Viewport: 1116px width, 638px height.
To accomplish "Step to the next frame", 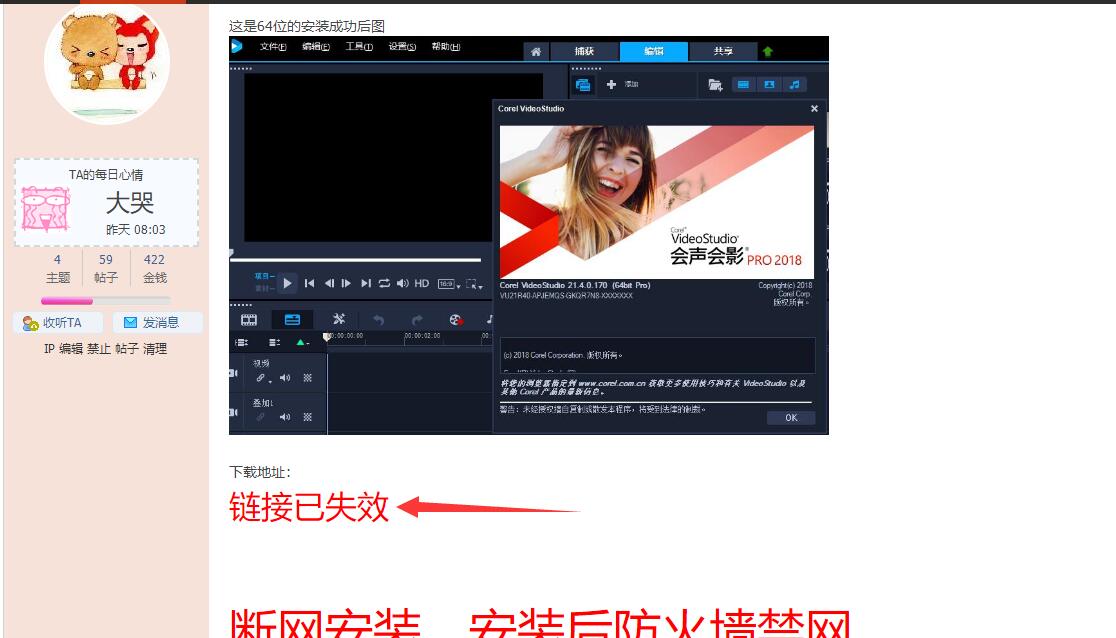I will click(x=347, y=283).
